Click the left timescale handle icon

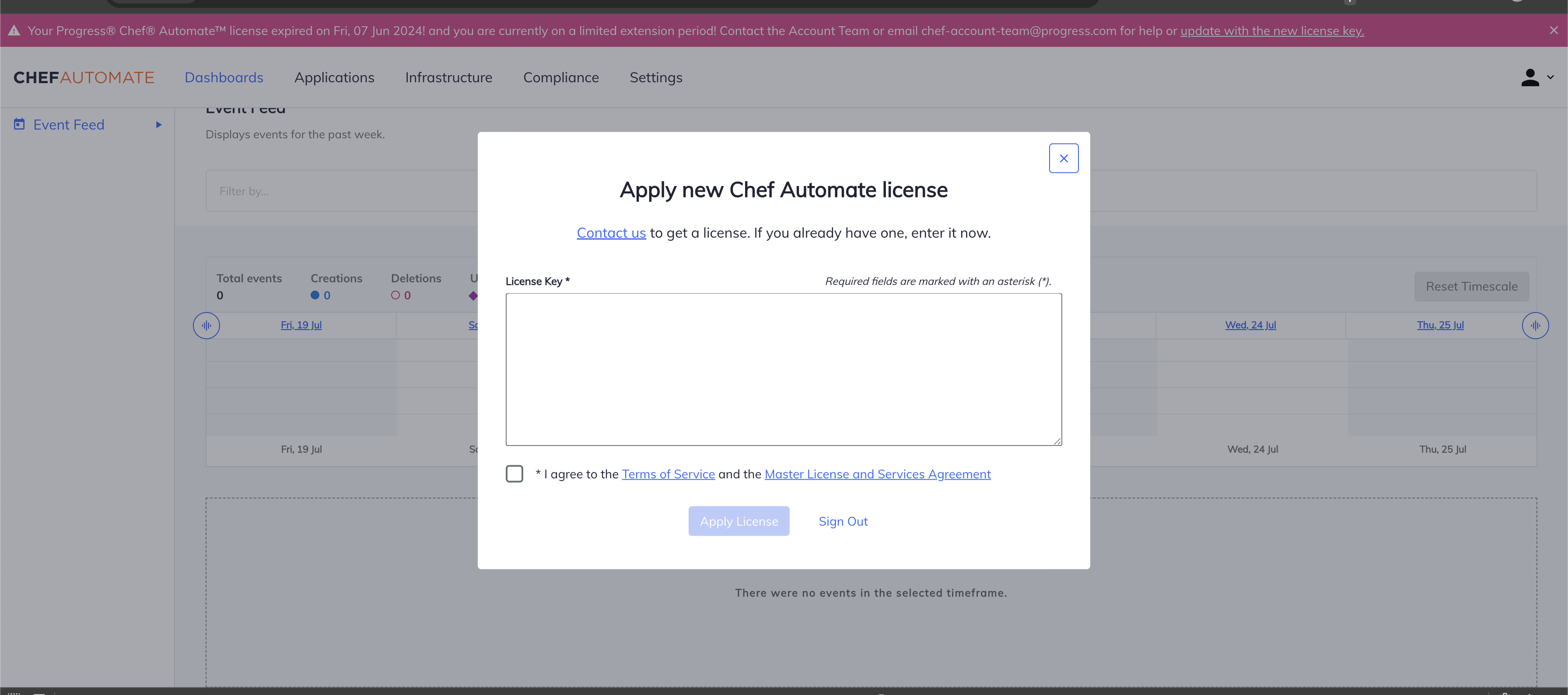click(206, 325)
